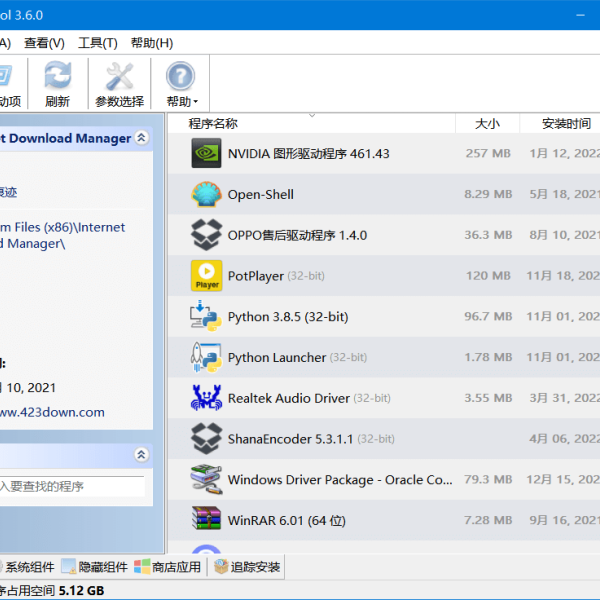The height and width of the screenshot is (600, 600).
Task: Click the 商店应用 Windows logo icon
Action: [x=142, y=567]
